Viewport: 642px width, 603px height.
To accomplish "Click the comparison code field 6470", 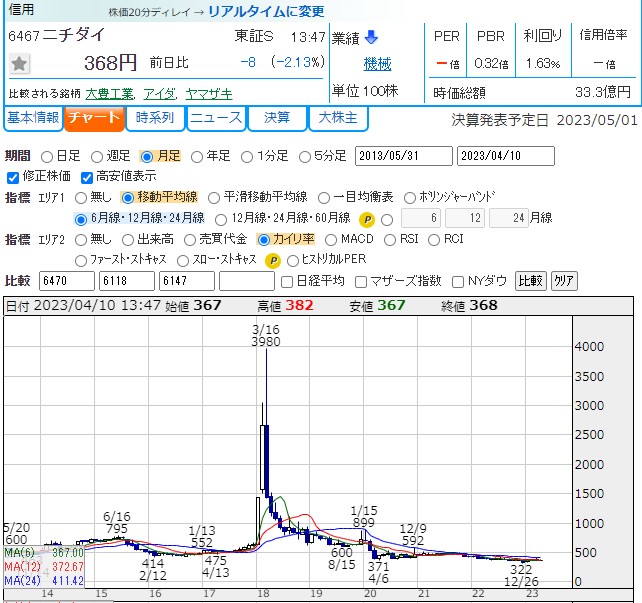I will pos(67,281).
